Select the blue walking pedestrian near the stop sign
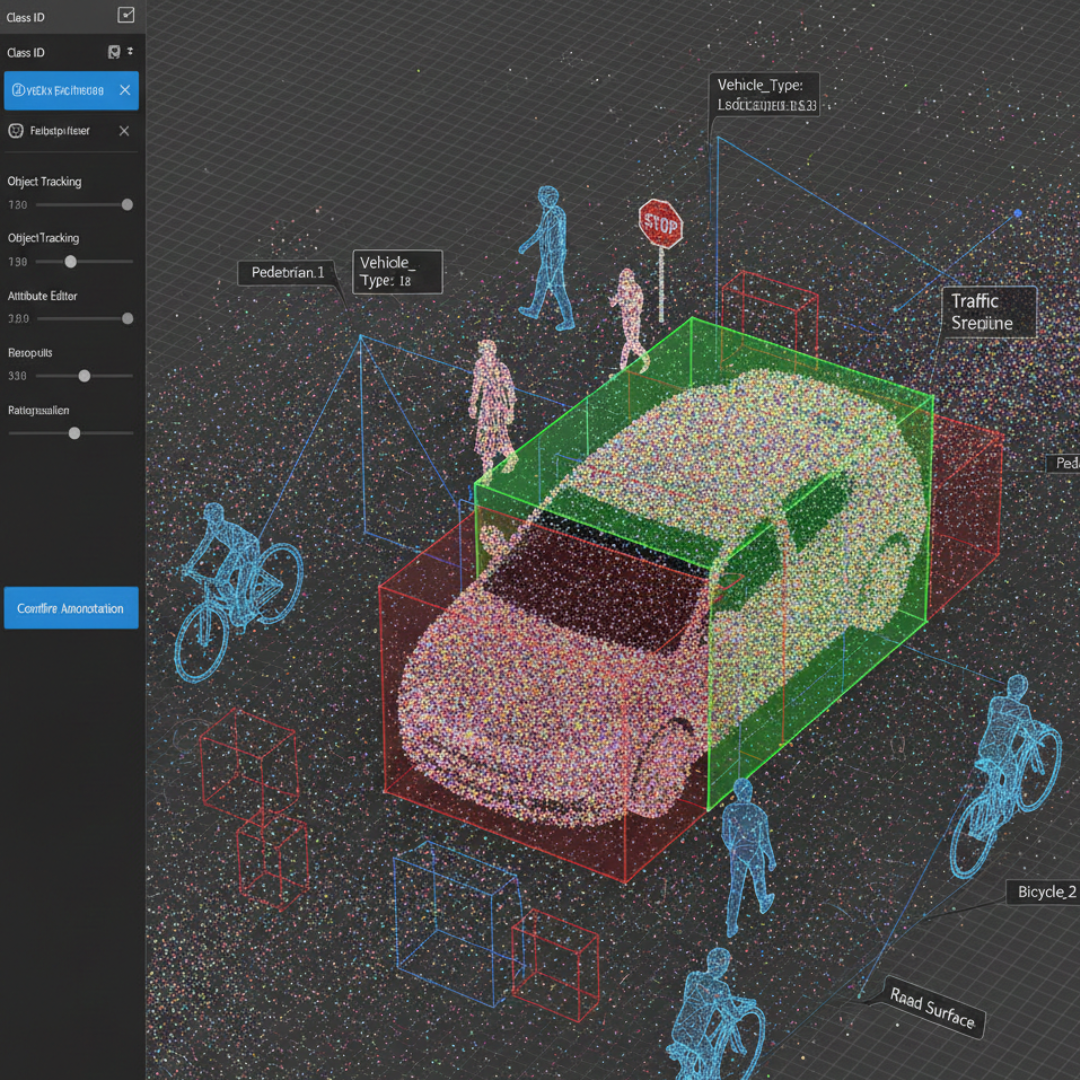The image size is (1080, 1080). (549, 258)
